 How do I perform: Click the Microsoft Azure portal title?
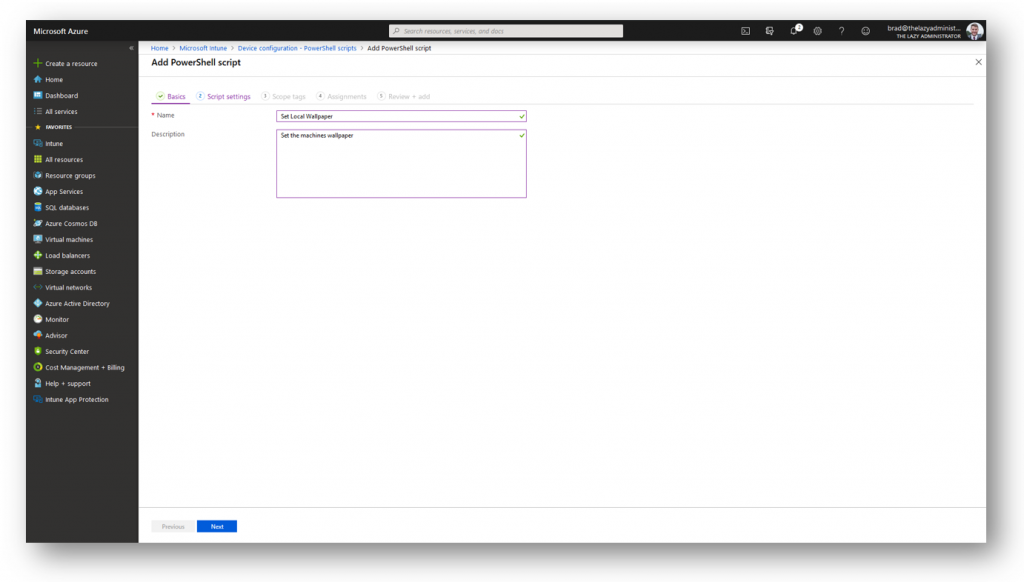tap(61, 31)
